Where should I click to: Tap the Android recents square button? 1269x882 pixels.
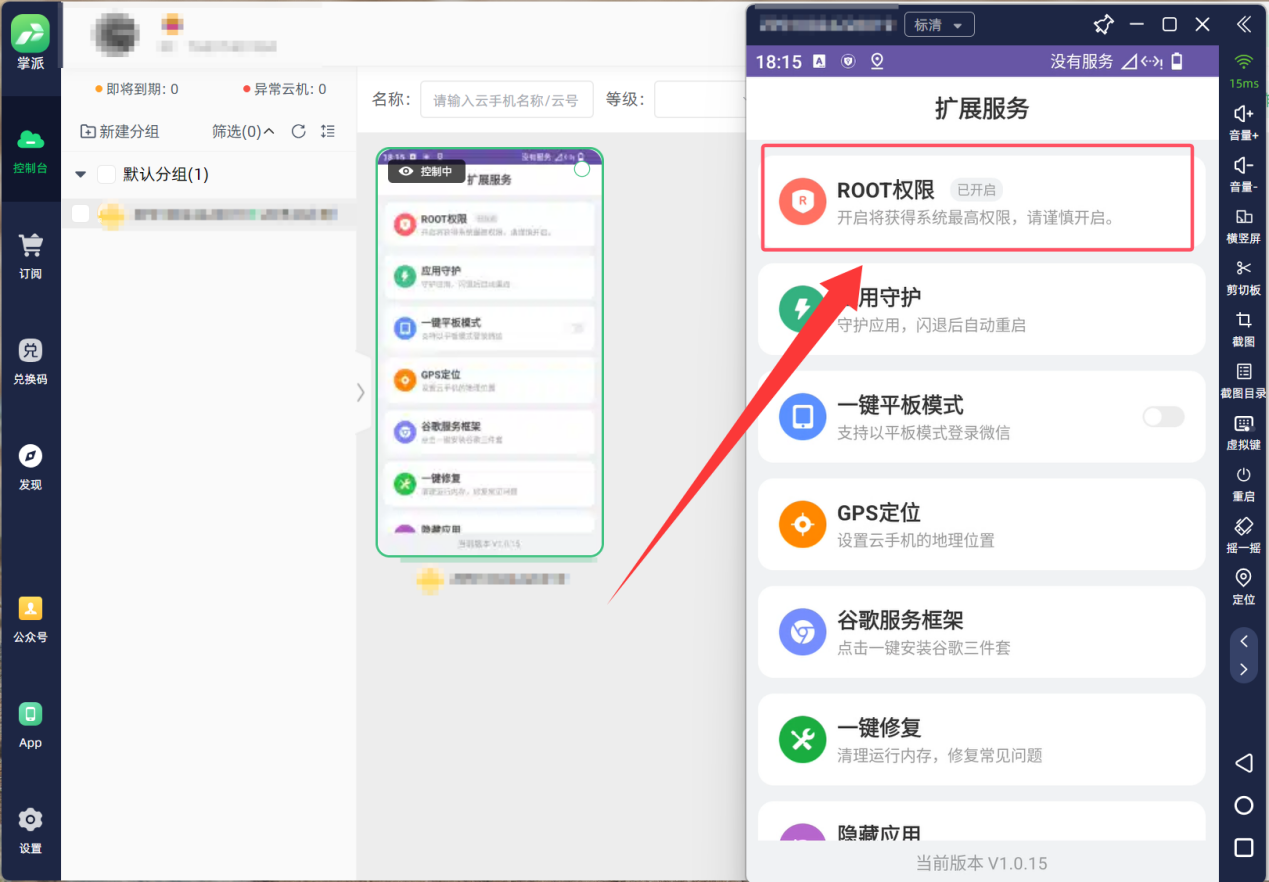coord(1244,848)
